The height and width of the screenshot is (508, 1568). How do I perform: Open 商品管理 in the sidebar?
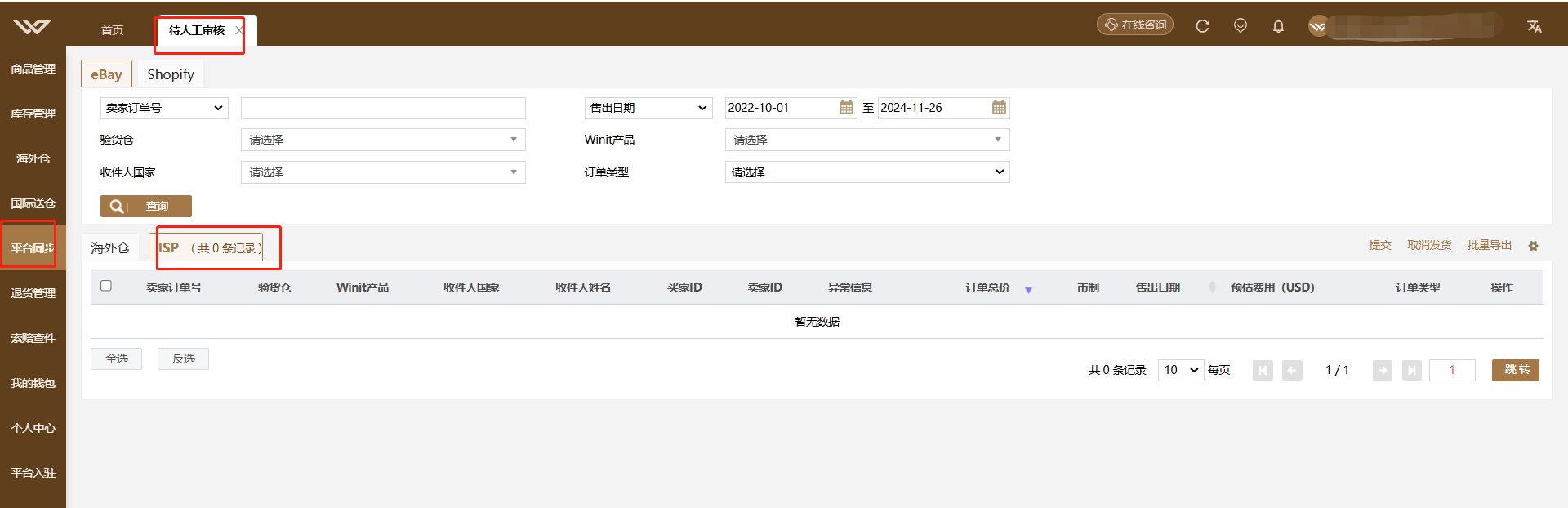tap(33, 69)
